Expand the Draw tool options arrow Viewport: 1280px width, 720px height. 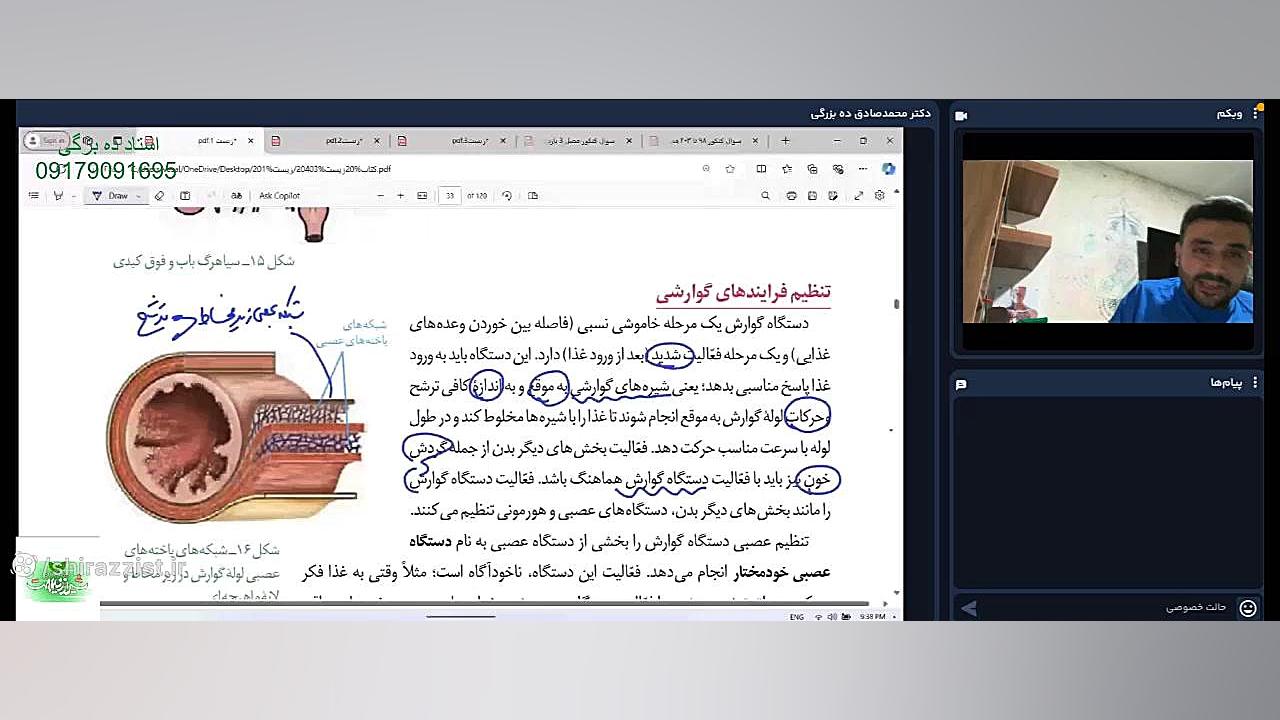[136, 196]
